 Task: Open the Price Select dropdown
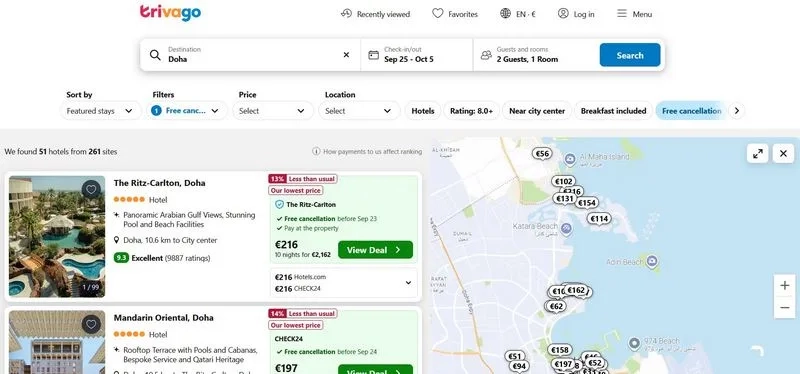click(x=273, y=111)
